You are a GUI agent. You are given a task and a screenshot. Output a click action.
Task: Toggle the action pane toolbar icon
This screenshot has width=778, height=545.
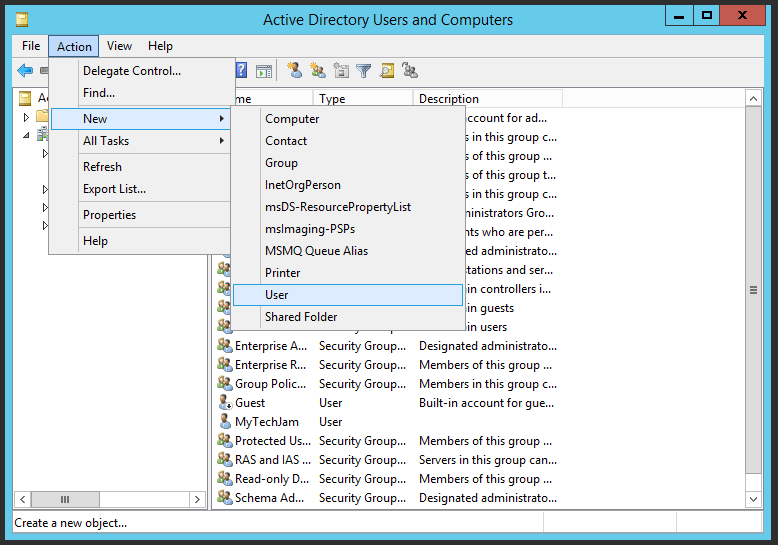point(264,71)
